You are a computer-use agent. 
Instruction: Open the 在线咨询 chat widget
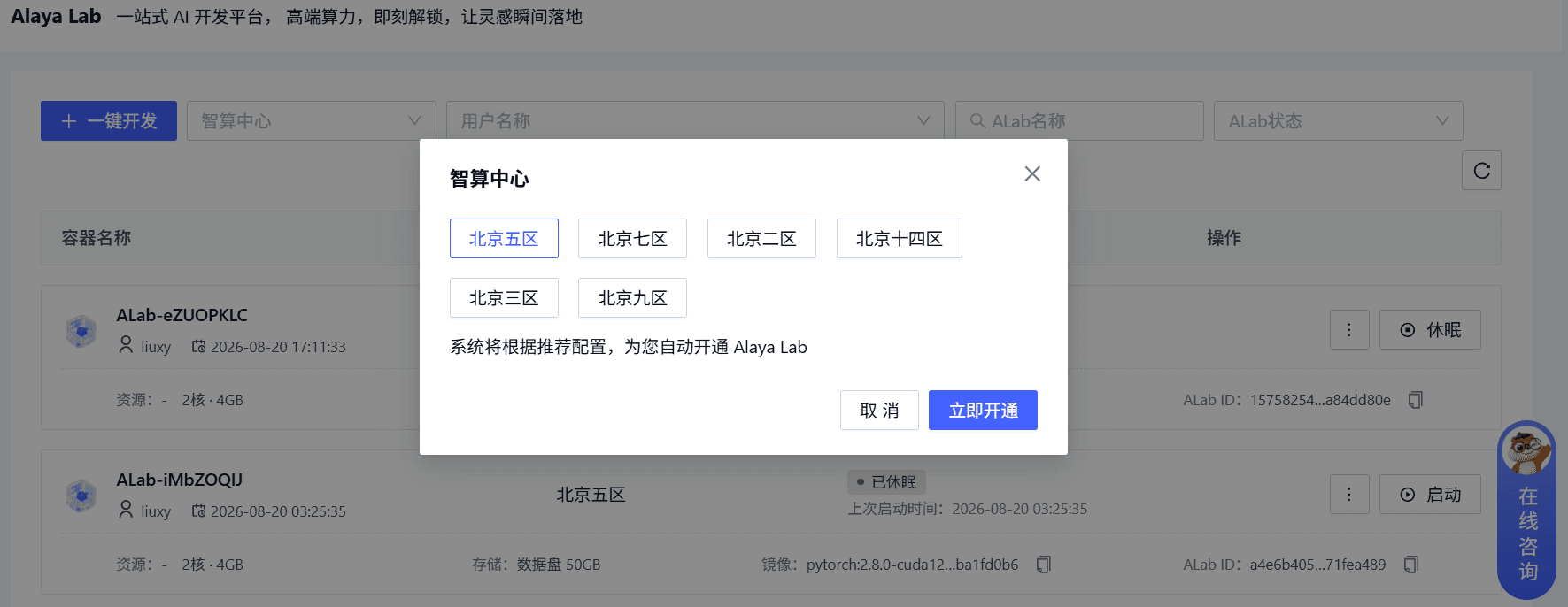[x=1526, y=510]
